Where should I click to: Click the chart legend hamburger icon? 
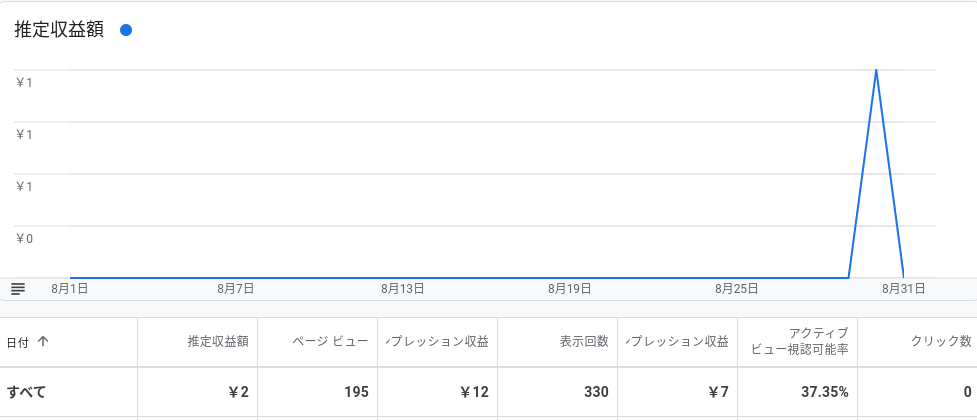point(18,289)
